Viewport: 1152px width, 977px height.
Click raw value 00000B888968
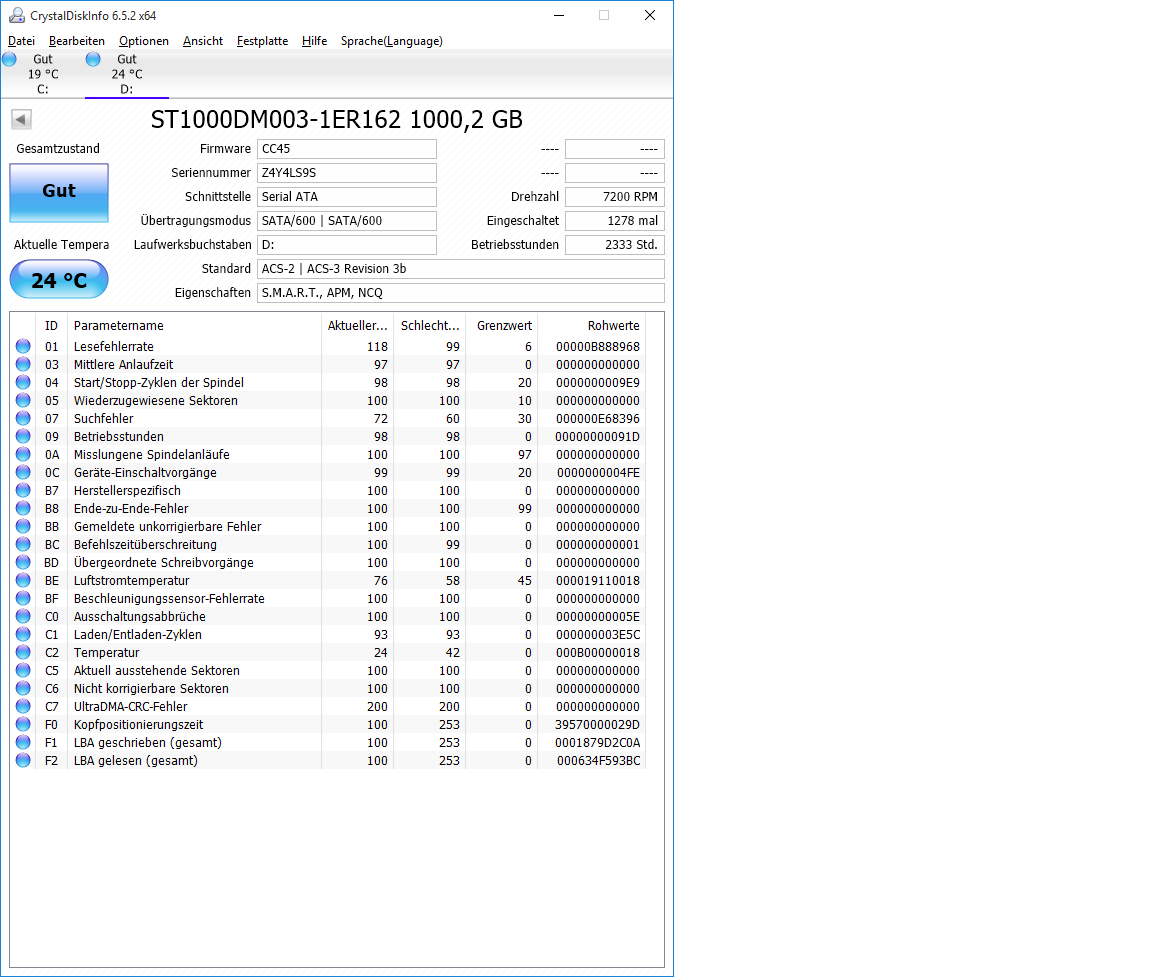[598, 347]
